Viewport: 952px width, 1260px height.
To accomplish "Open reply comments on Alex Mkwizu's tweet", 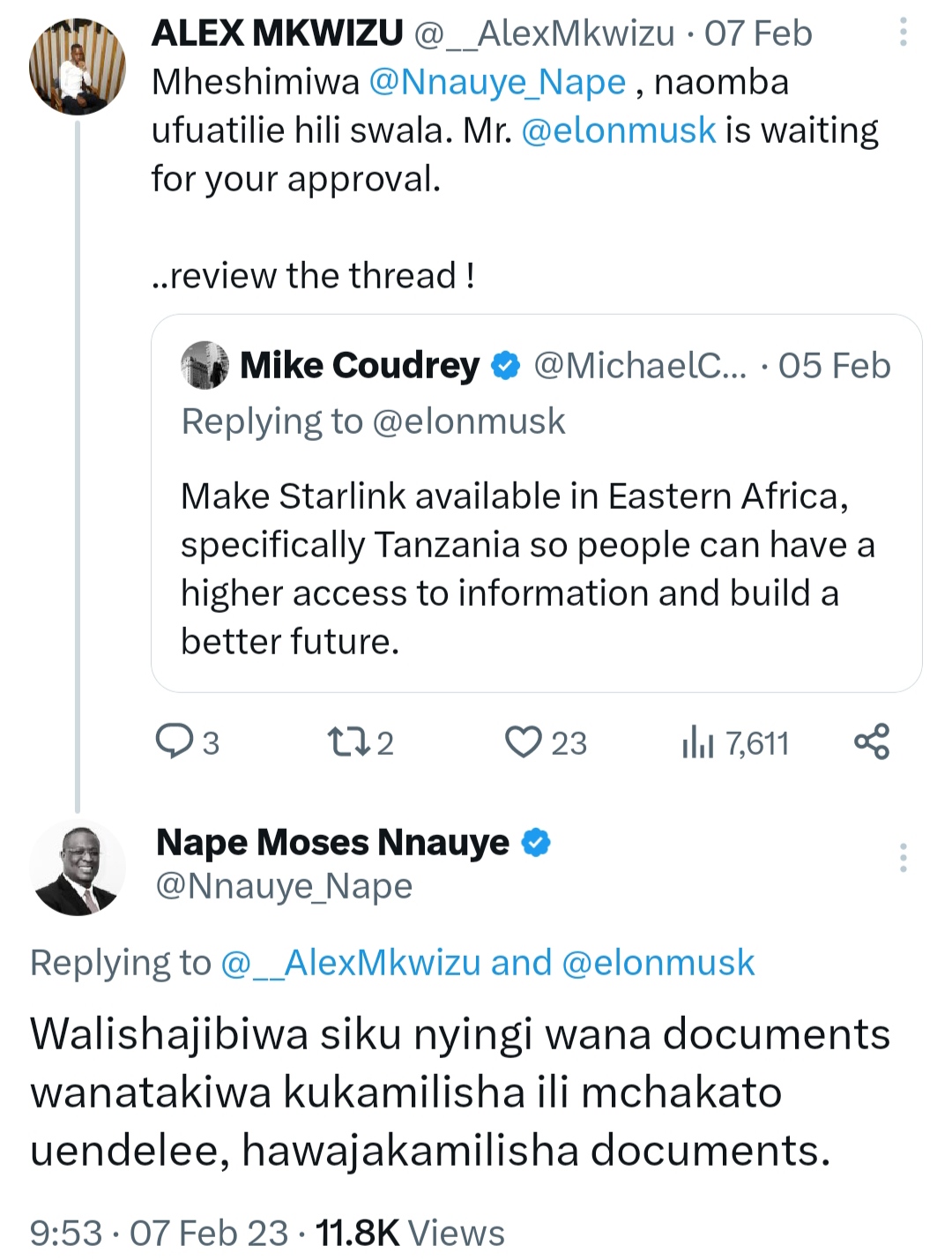I will [x=175, y=742].
